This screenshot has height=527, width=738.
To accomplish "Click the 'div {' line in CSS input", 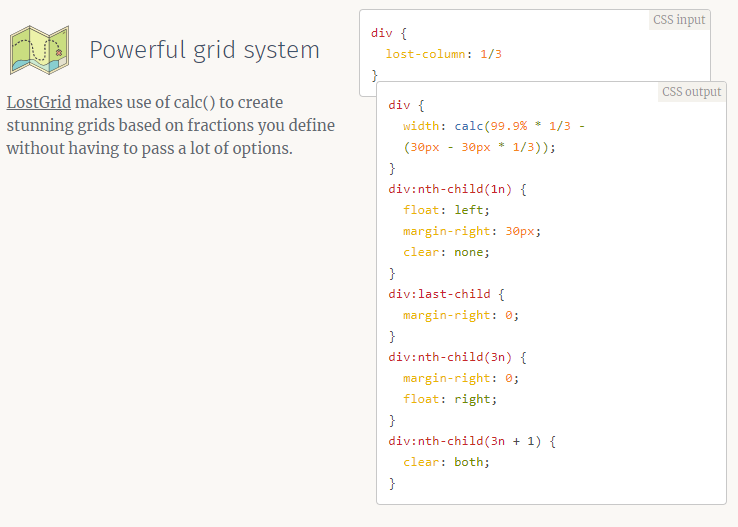I will (389, 33).
